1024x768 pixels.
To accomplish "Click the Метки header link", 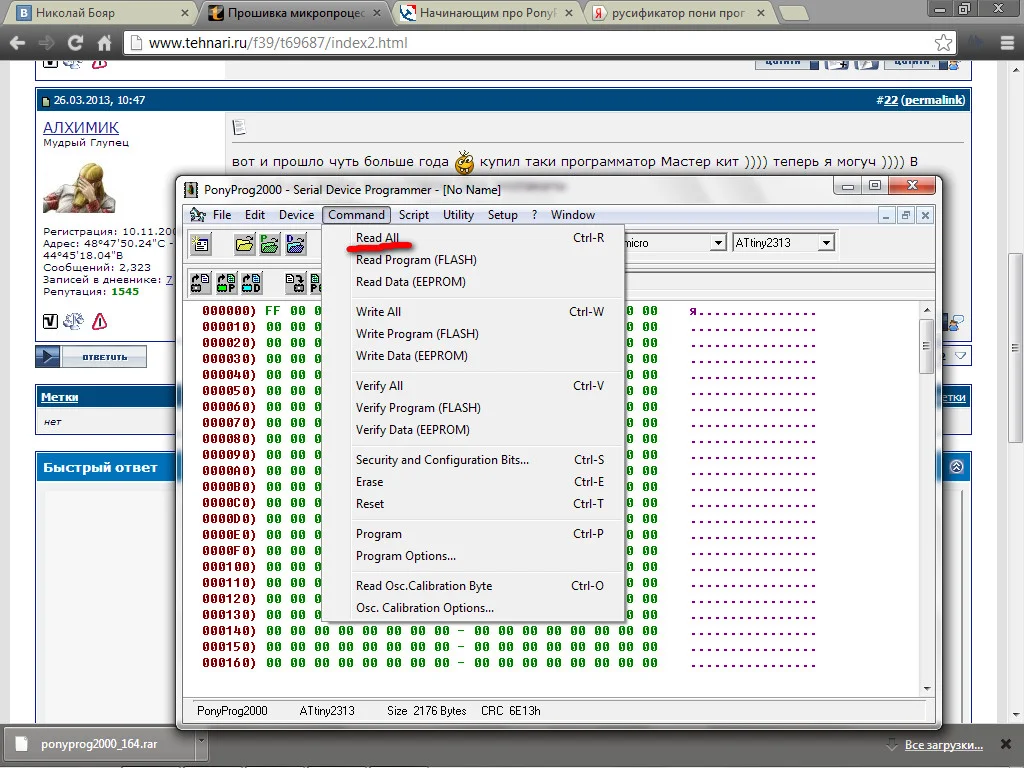I will (59, 397).
